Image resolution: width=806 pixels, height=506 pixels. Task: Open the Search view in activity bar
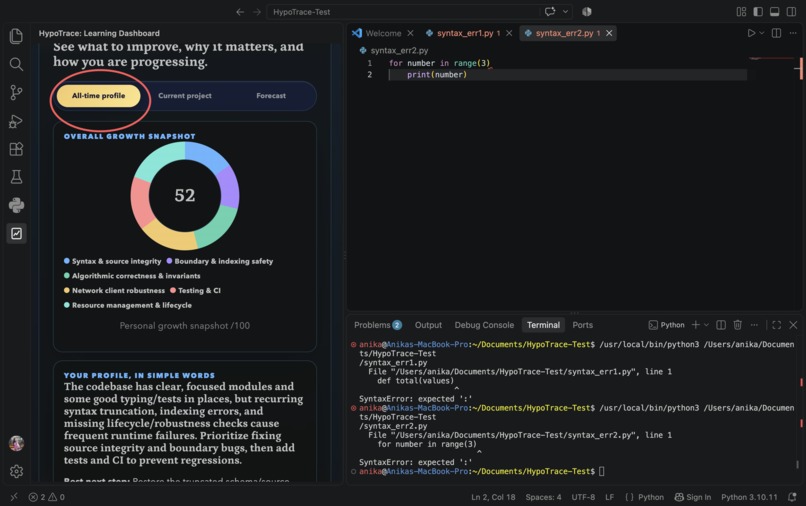[16, 64]
